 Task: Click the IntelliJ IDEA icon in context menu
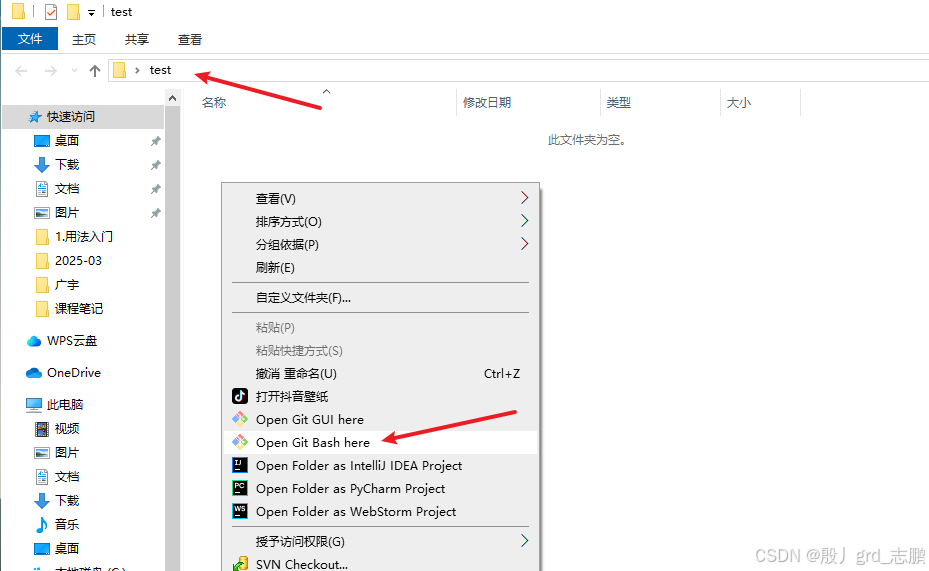[x=240, y=466]
